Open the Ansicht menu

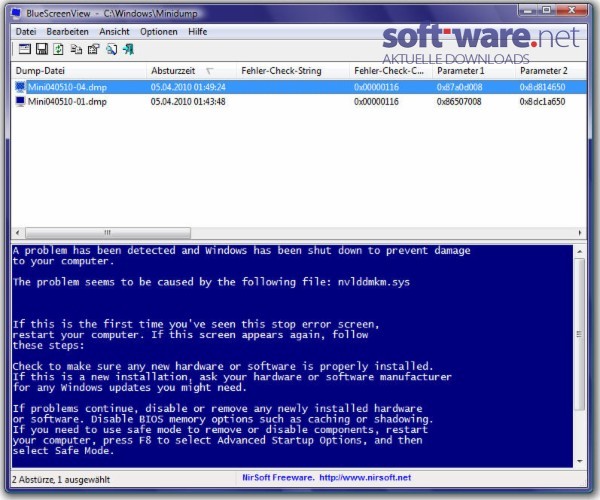(x=114, y=32)
